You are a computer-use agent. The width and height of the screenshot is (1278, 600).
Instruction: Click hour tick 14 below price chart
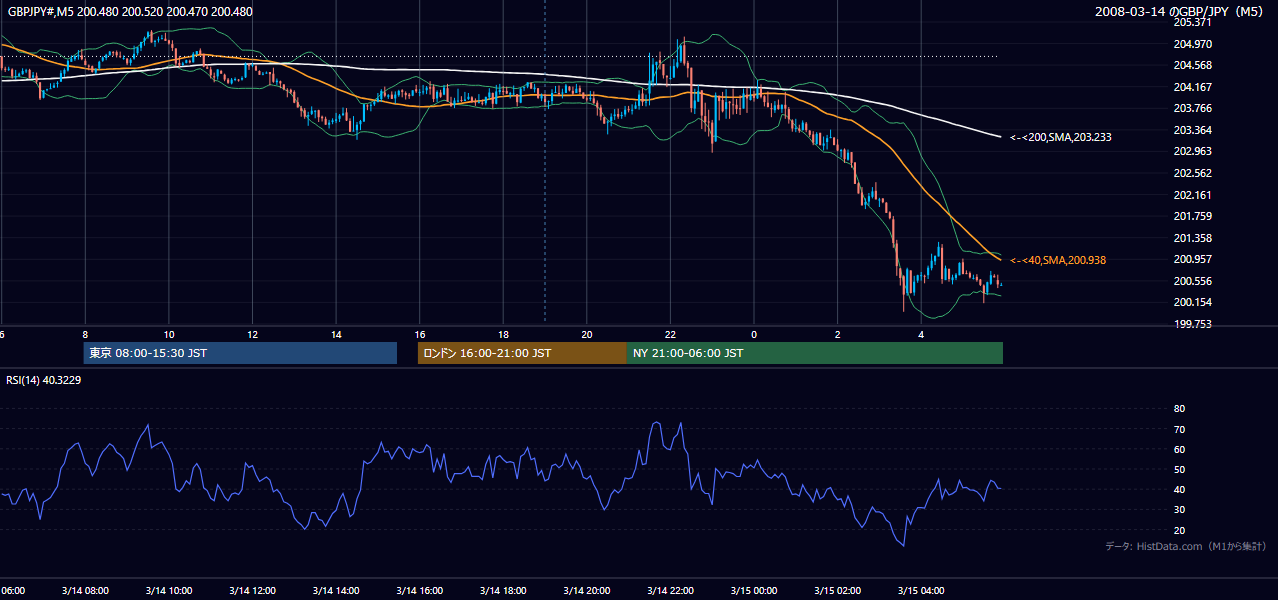(x=336, y=335)
